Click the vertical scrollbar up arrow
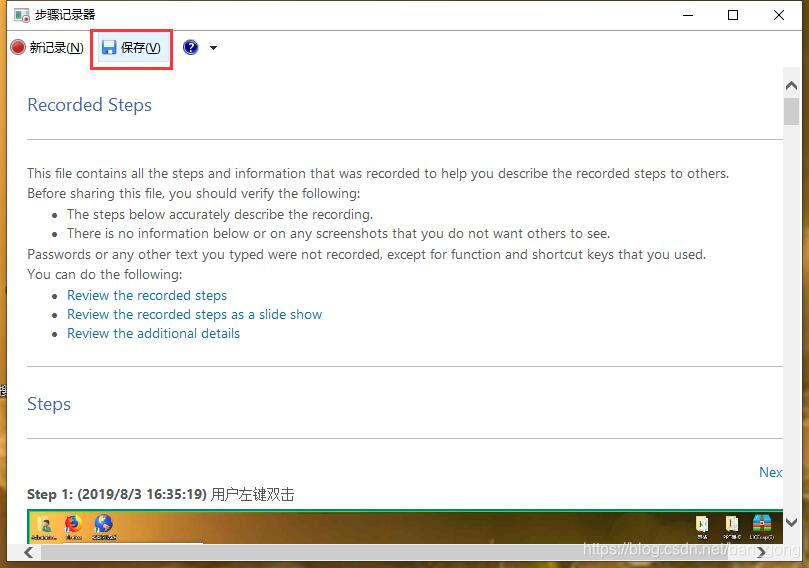Image resolution: width=809 pixels, height=568 pixels. click(x=791, y=86)
